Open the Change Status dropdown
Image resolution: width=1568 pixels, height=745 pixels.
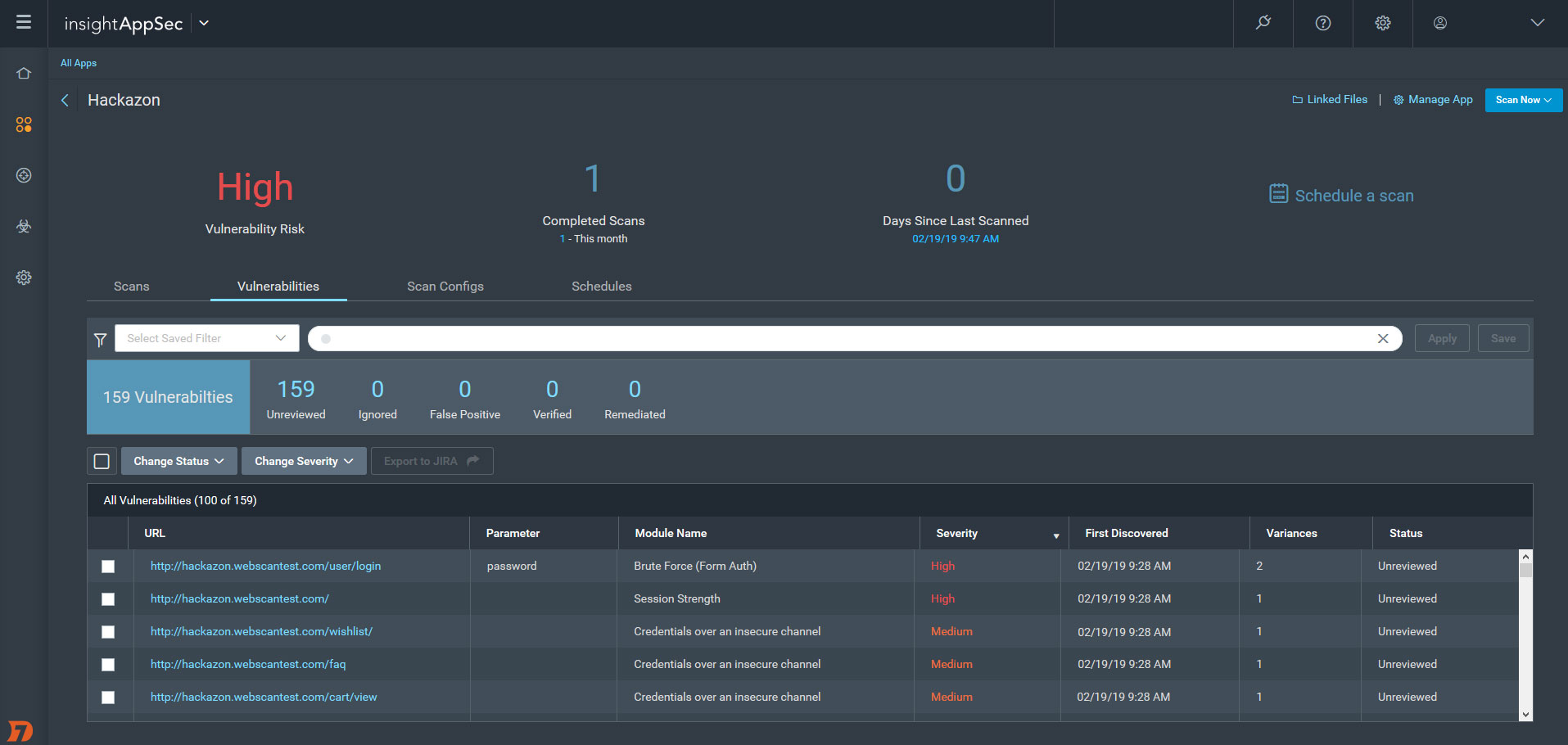(179, 461)
